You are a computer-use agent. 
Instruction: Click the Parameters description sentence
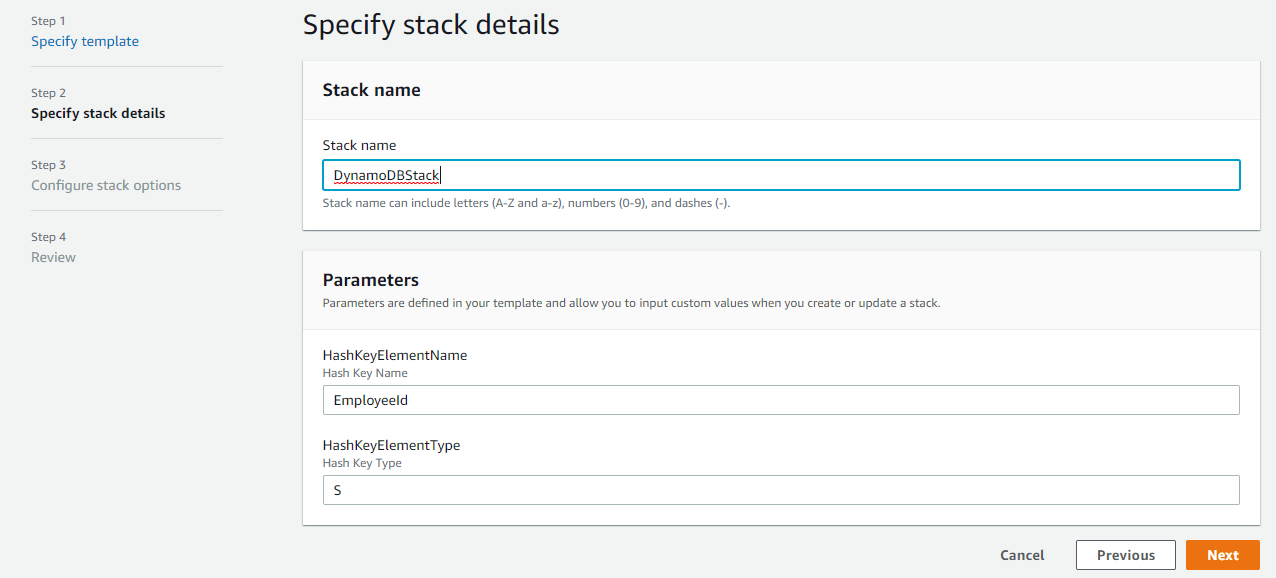coord(631,302)
